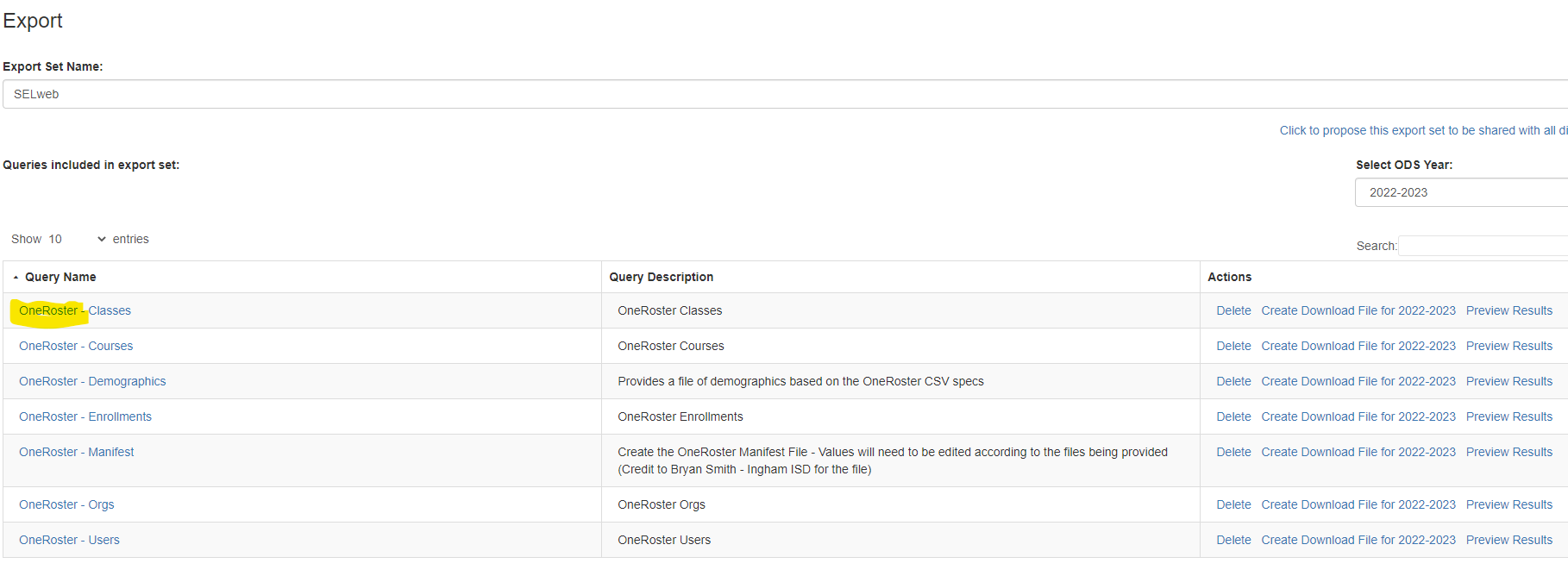Create Download File for the Orgs row
Image resolution: width=1568 pixels, height=576 pixels.
coord(1358,504)
